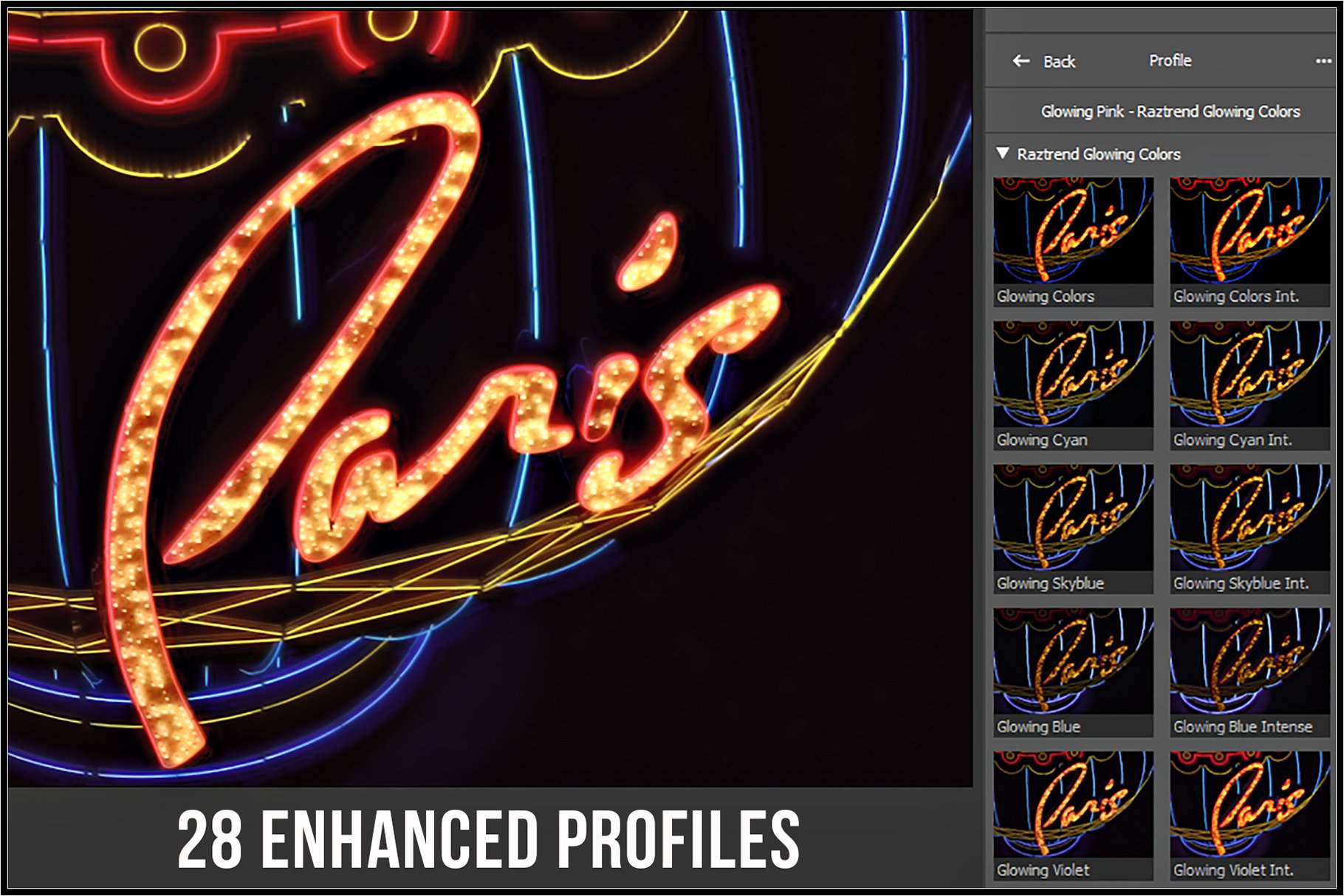Select the Glowing Violet Int. profile
The width and height of the screenshot is (1344, 896).
(x=1249, y=816)
